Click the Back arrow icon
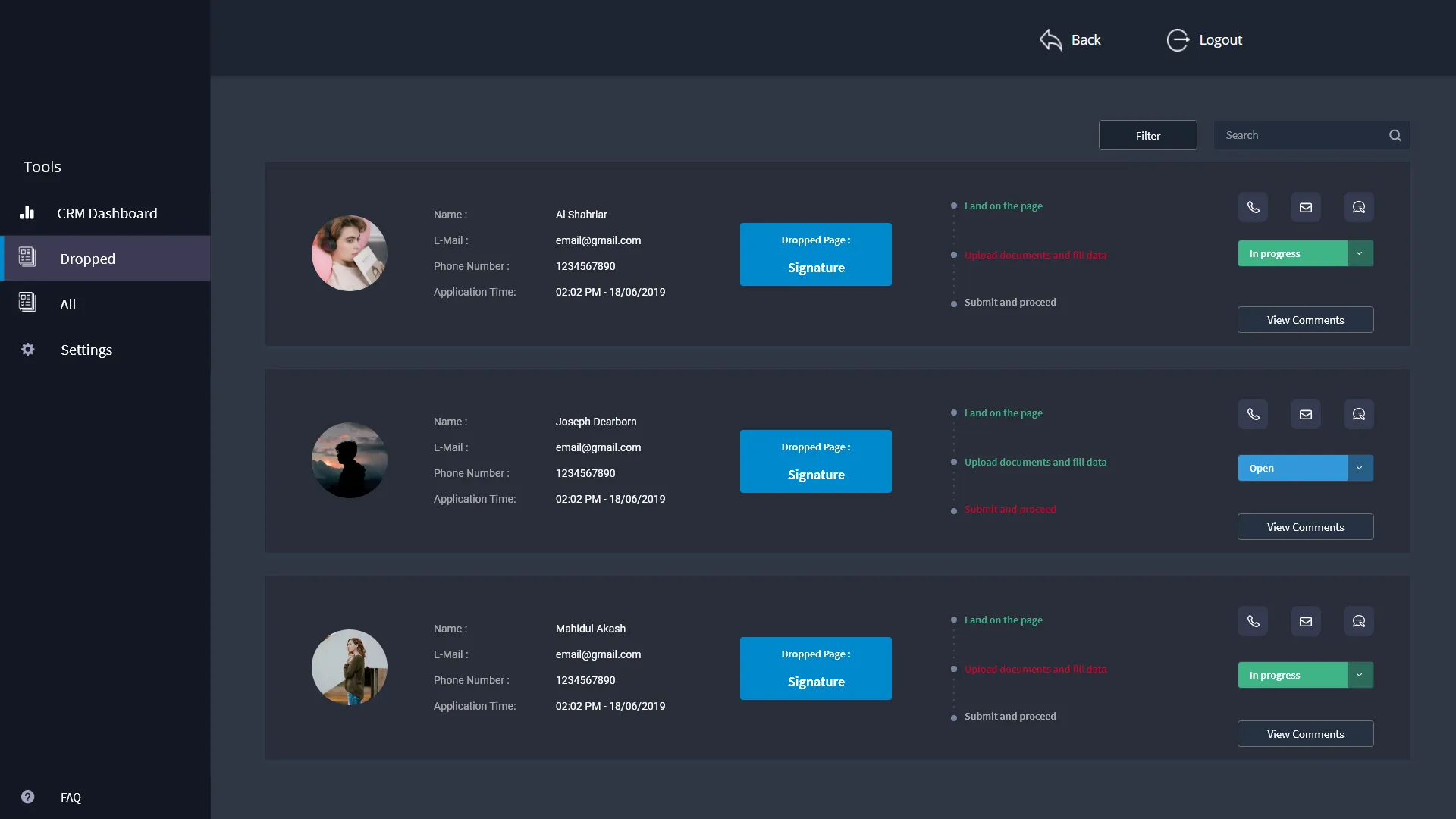 tap(1051, 40)
